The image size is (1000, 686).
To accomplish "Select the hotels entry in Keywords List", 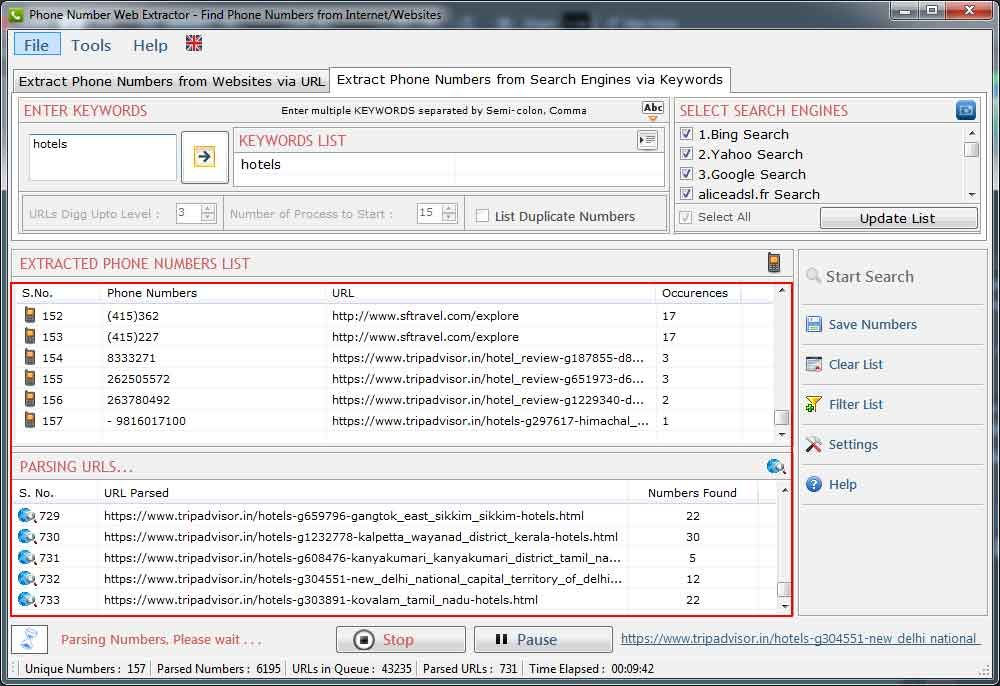I will 260,164.
